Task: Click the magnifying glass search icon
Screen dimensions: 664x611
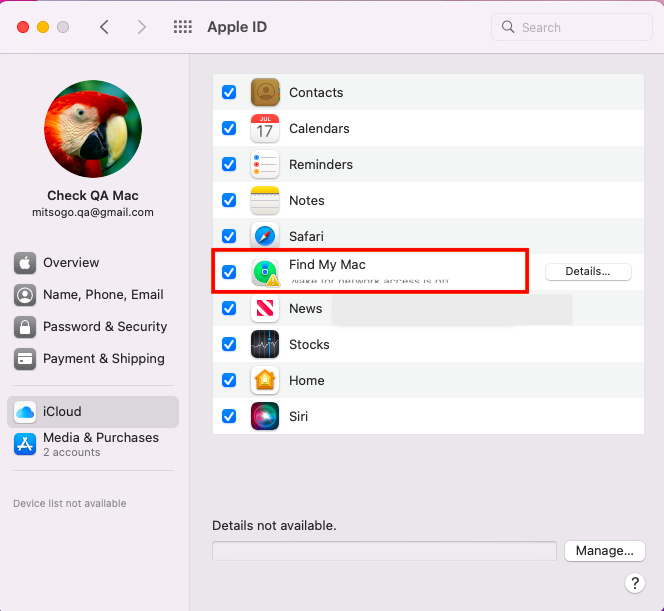Action: click(508, 27)
